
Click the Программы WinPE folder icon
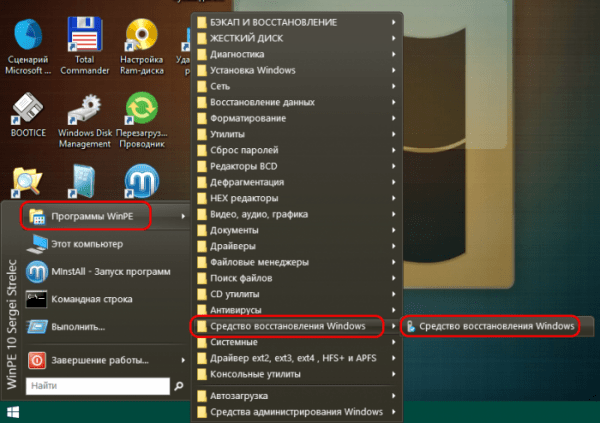point(38,217)
